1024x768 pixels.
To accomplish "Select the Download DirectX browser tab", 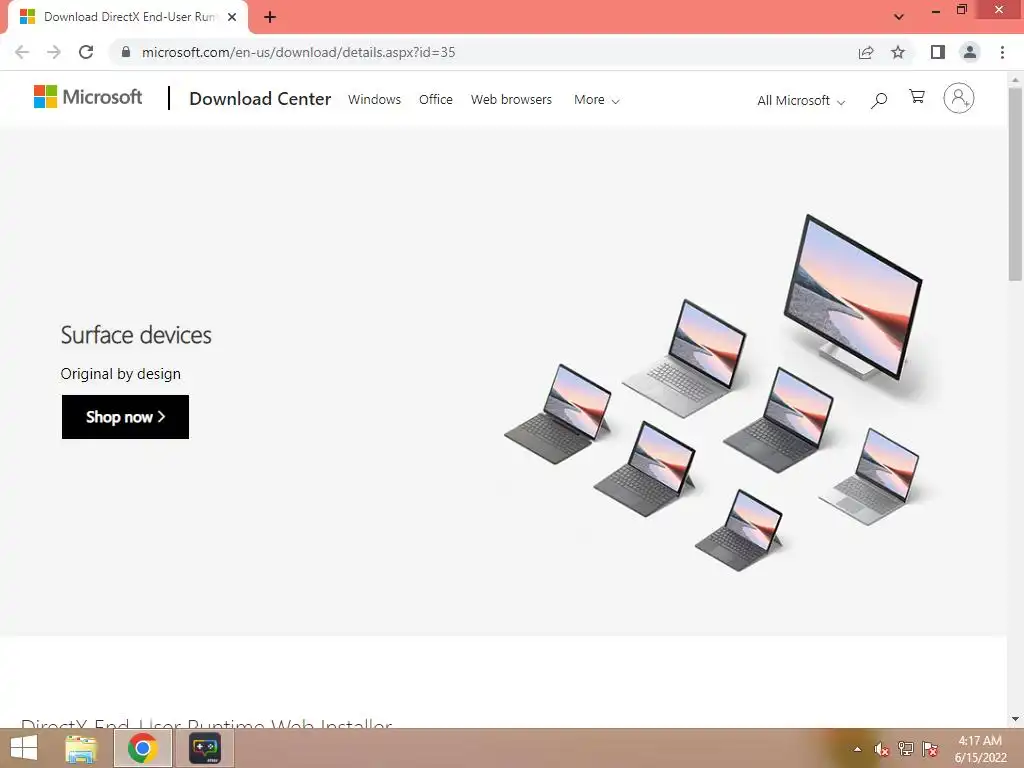I will point(129,17).
